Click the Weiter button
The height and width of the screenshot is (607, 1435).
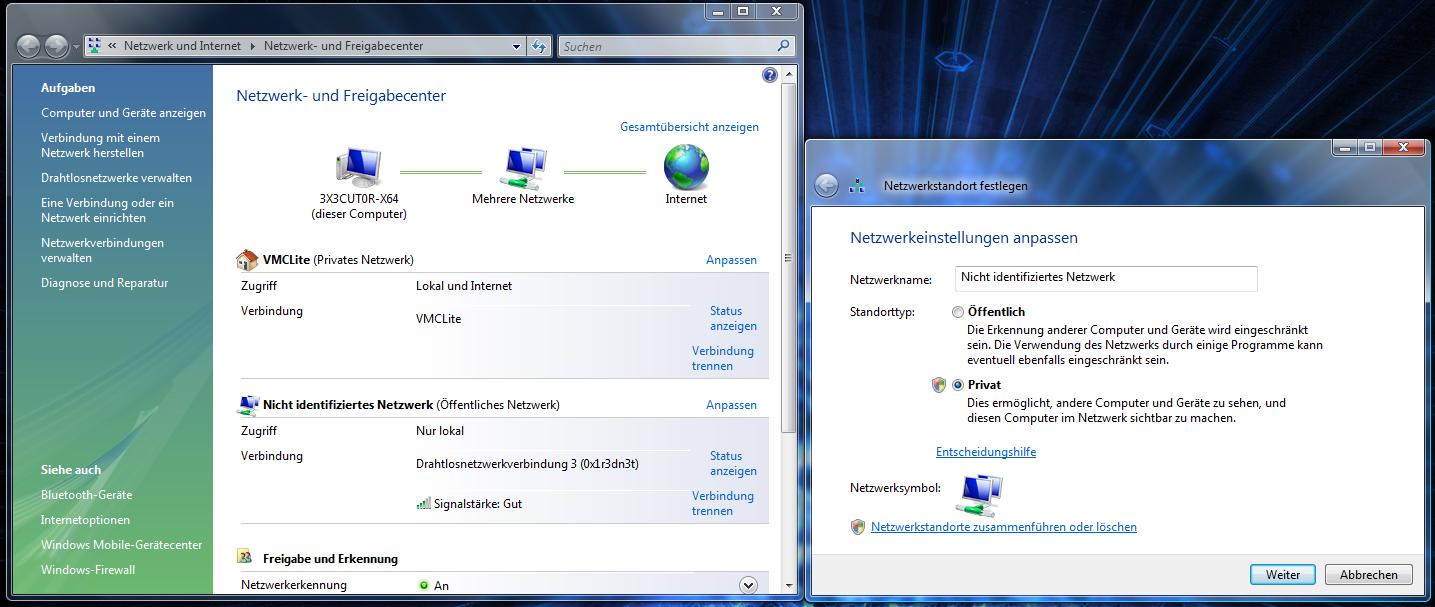[x=1283, y=575]
